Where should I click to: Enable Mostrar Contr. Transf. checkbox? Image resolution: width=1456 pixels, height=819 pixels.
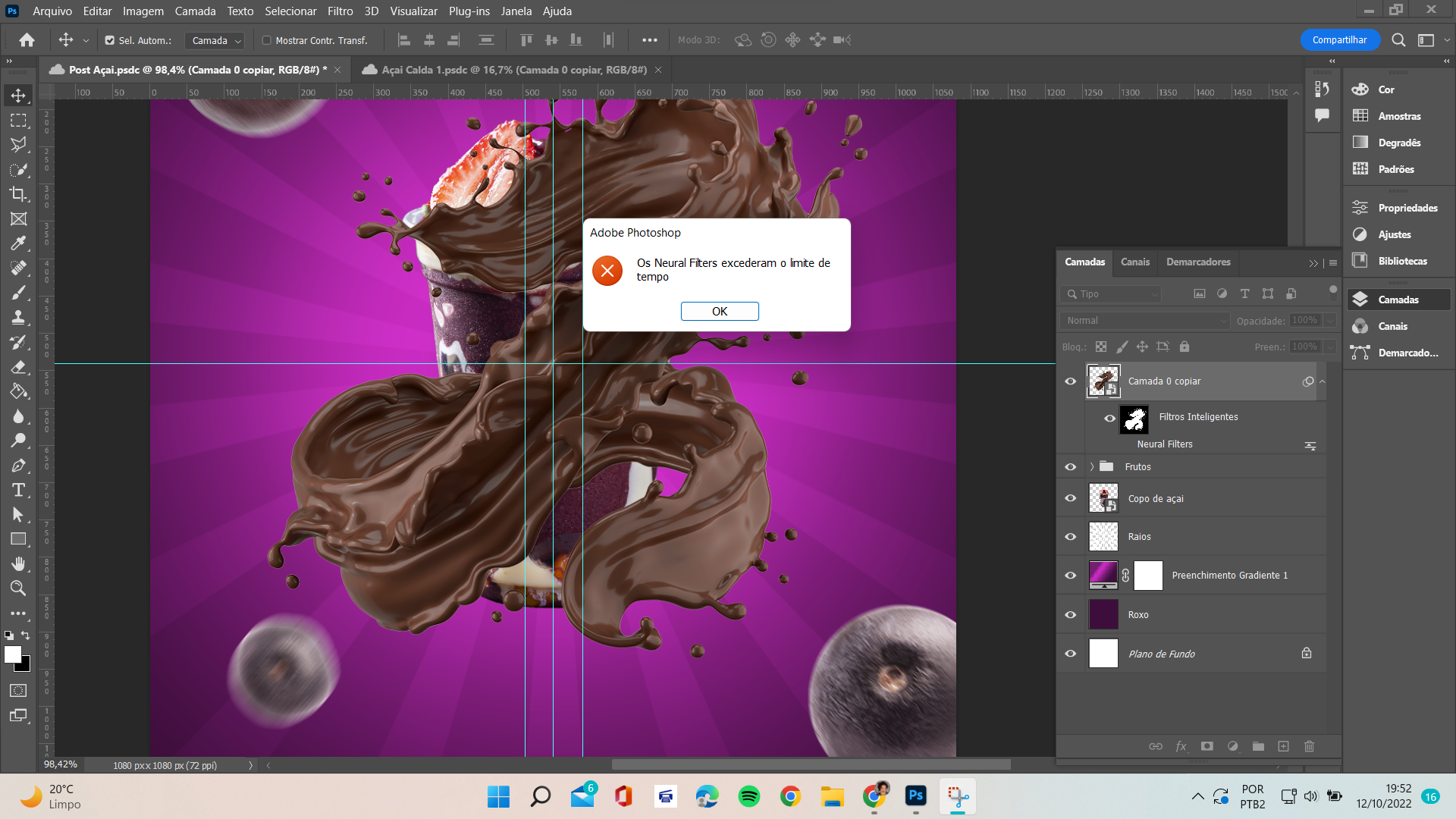(x=265, y=40)
